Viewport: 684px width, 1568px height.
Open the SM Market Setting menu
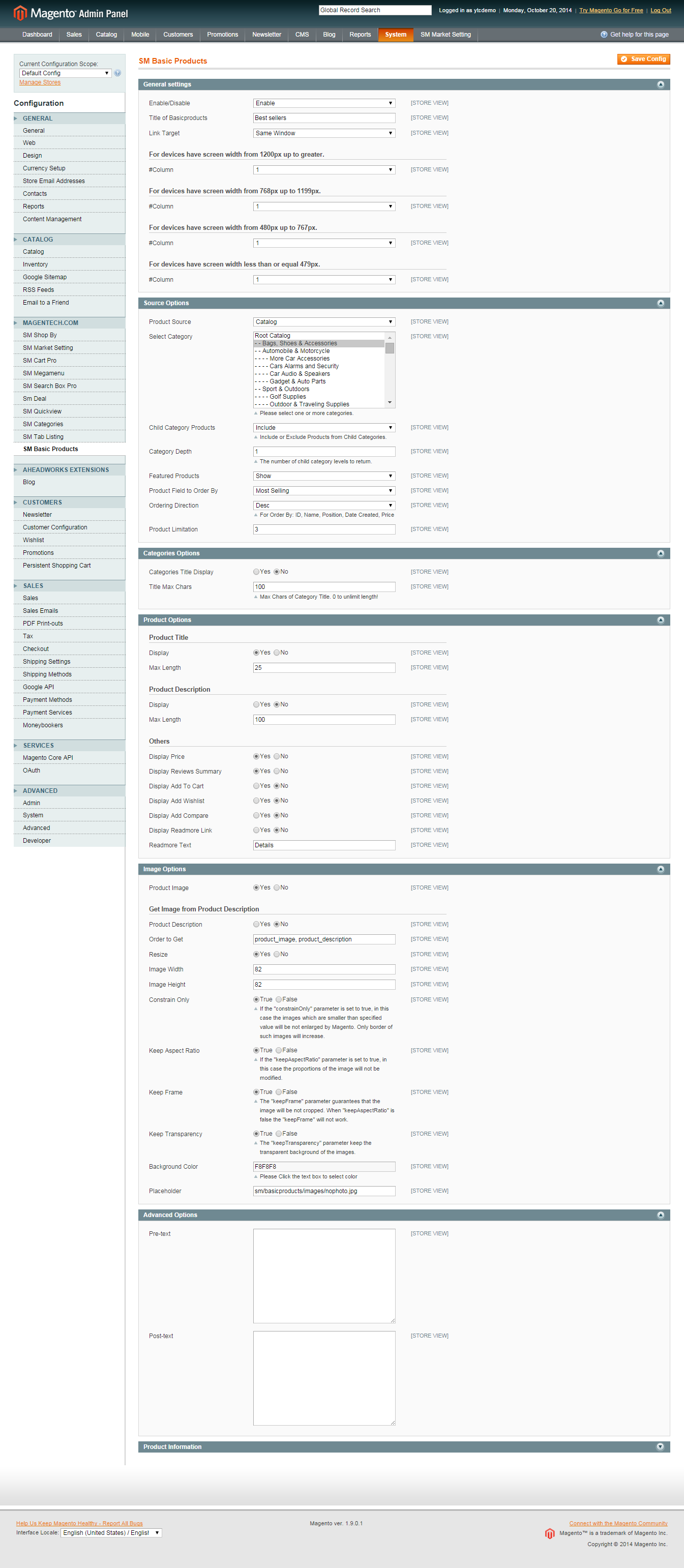pos(445,35)
